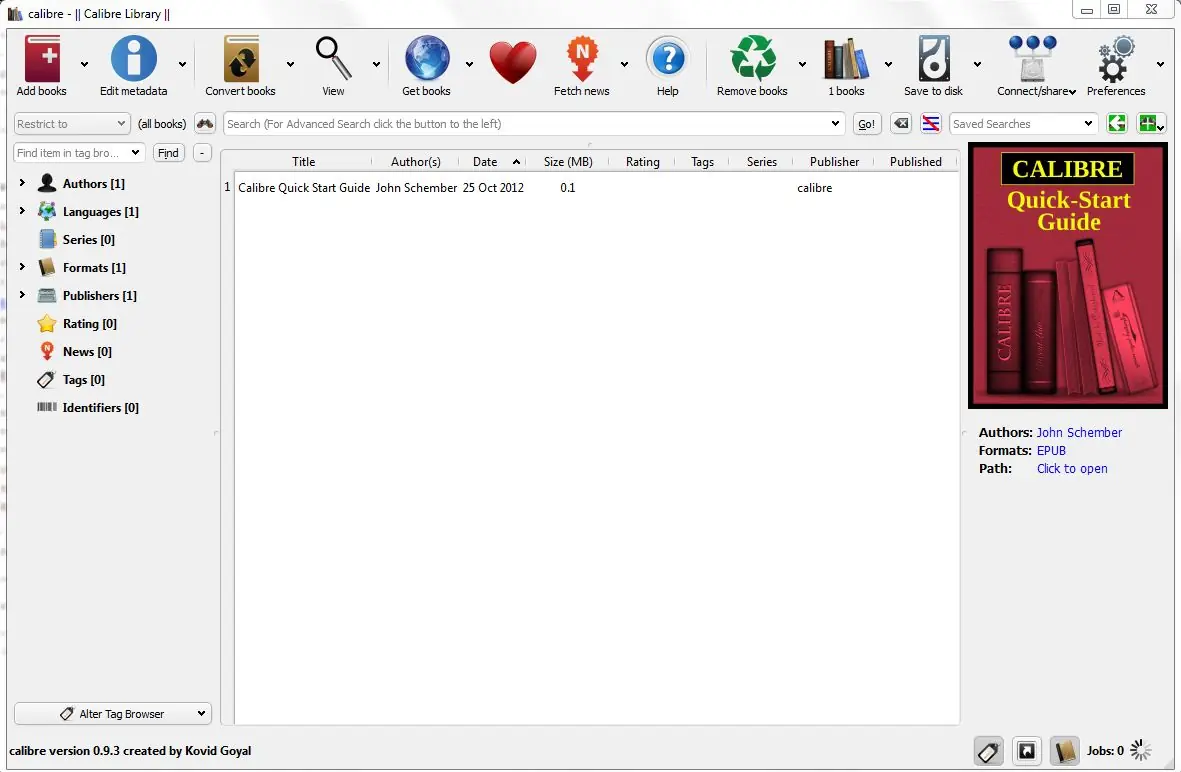The height and width of the screenshot is (772, 1181).
Task: Sort by Author(s) column header
Action: coord(416,162)
